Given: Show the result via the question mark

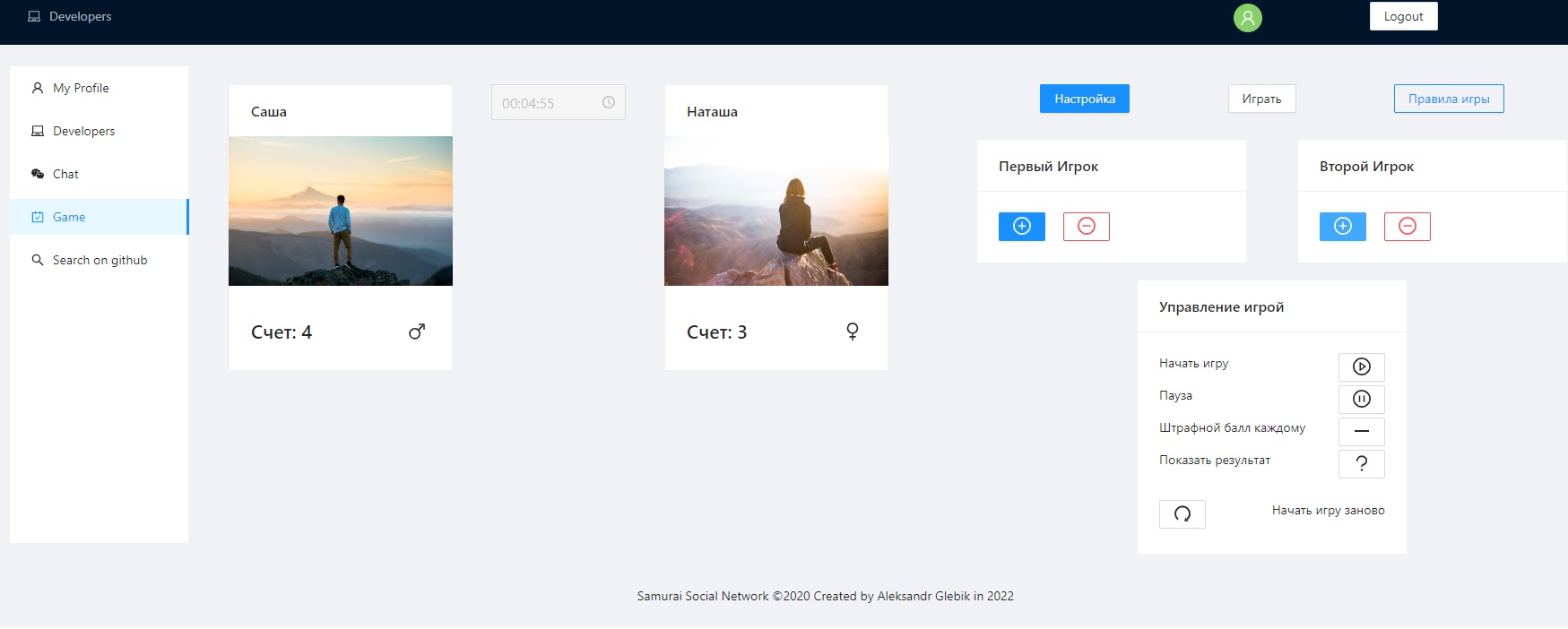Looking at the screenshot, I should (x=1362, y=463).
